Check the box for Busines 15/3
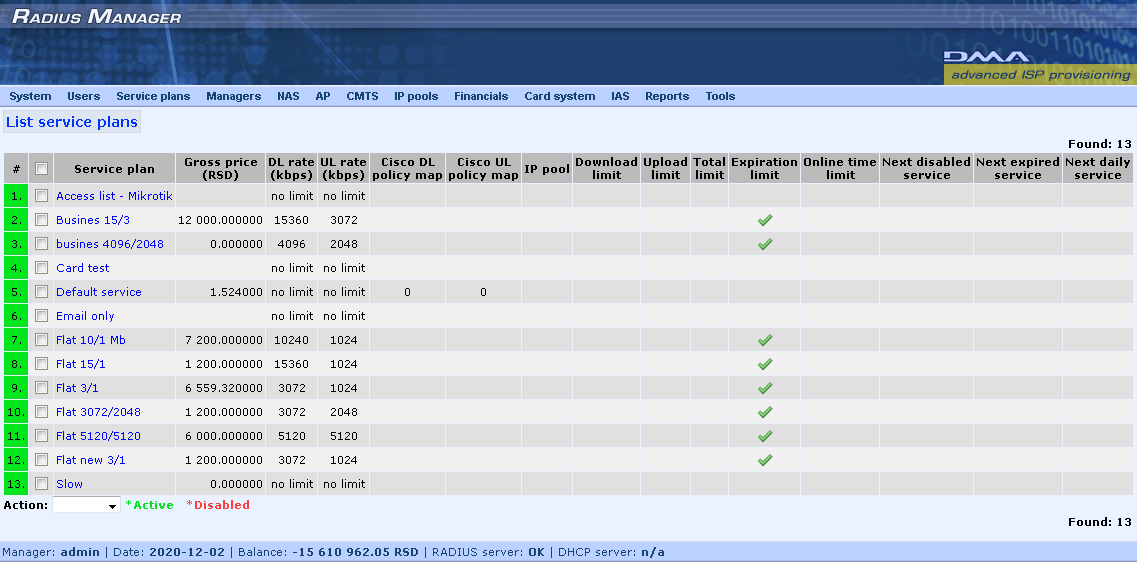The width and height of the screenshot is (1137, 562). pos(41,219)
